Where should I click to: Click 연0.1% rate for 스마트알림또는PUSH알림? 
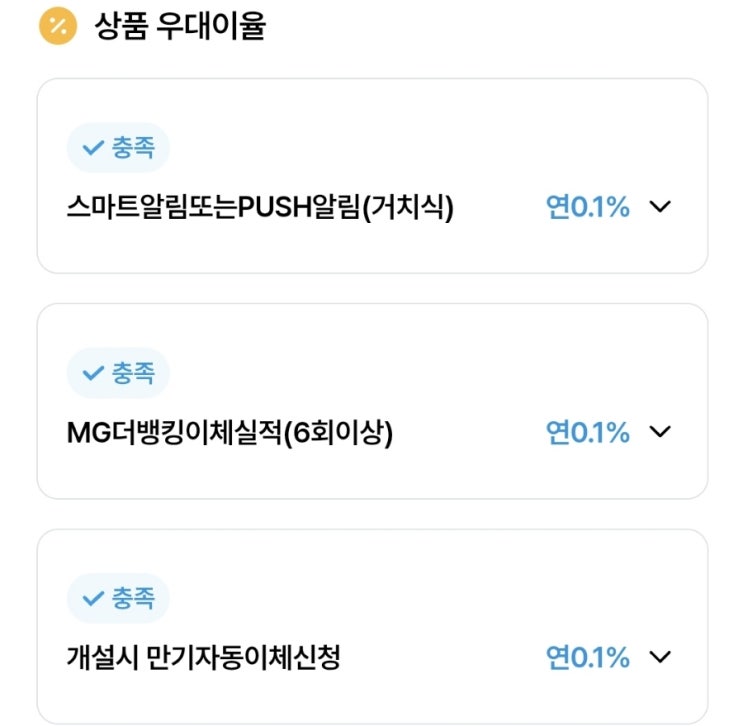588,207
